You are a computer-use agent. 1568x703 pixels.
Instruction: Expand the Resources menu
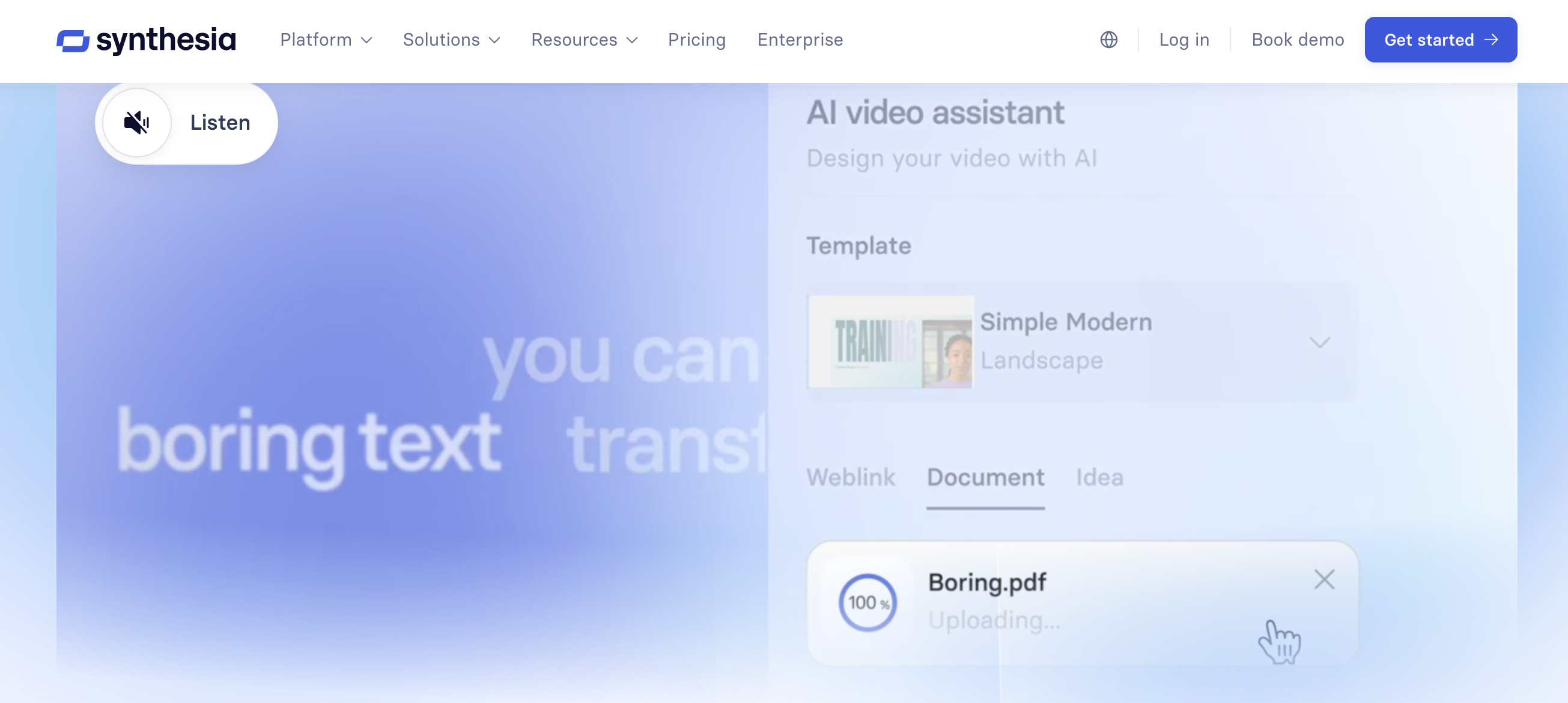point(584,40)
